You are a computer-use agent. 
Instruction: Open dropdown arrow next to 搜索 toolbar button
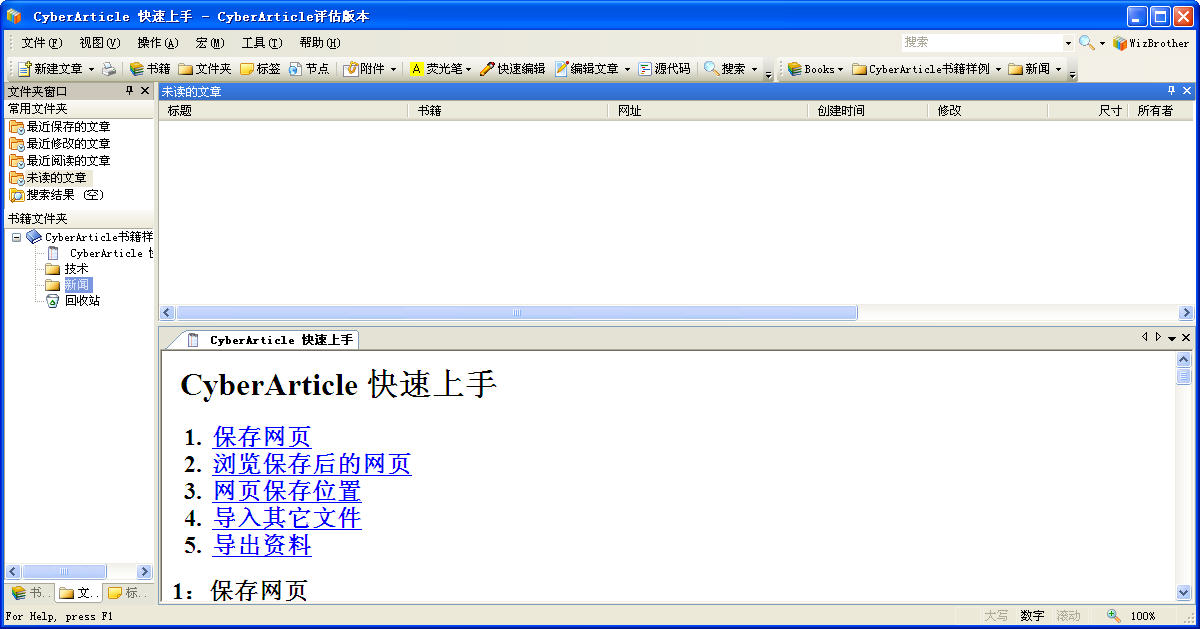pos(754,69)
